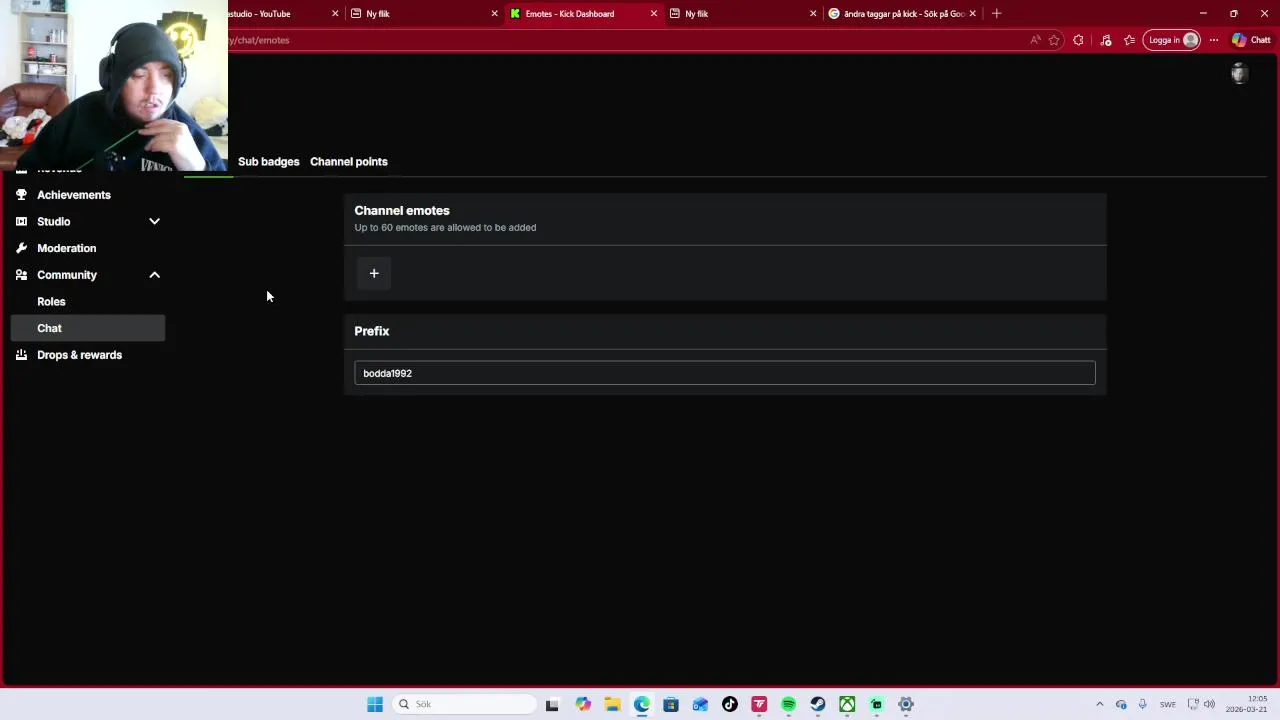Click the Logga in profile button

tap(1171, 40)
